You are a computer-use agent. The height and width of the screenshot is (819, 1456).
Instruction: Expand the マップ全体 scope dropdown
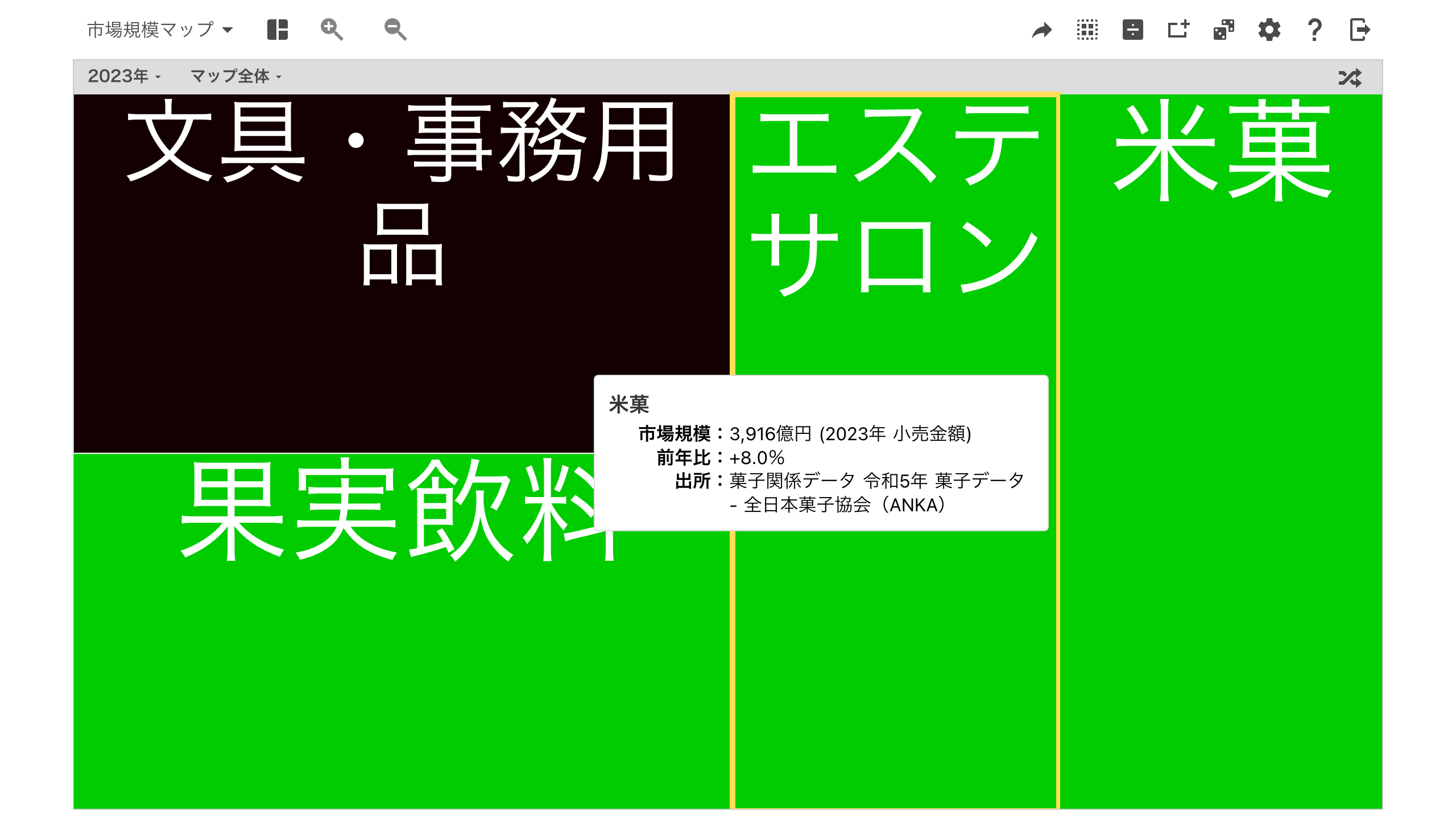tap(236, 76)
